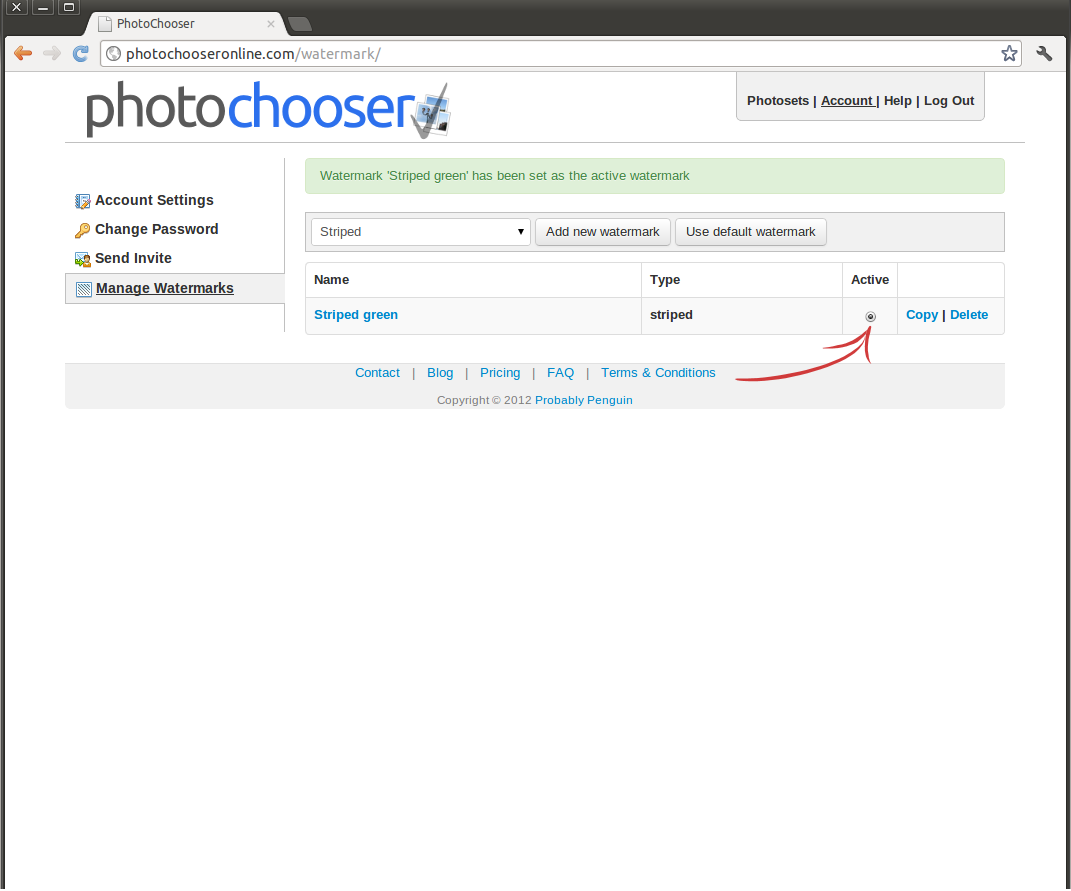The height and width of the screenshot is (891, 1071).
Task: Open the browser wrench settings menu
Action: pyautogui.click(x=1045, y=53)
